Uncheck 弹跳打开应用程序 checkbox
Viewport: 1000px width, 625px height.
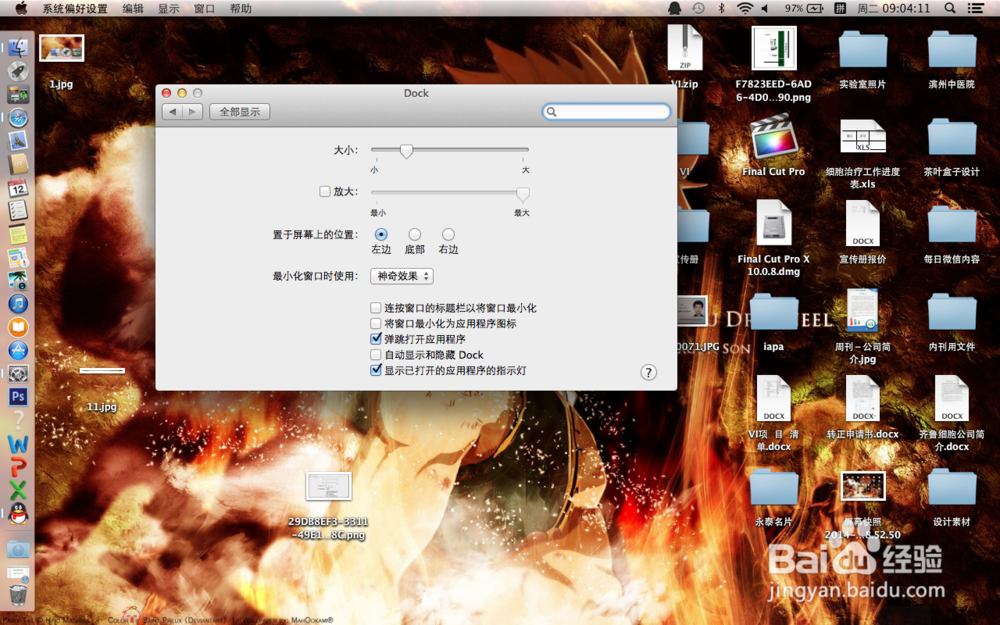tap(376, 339)
